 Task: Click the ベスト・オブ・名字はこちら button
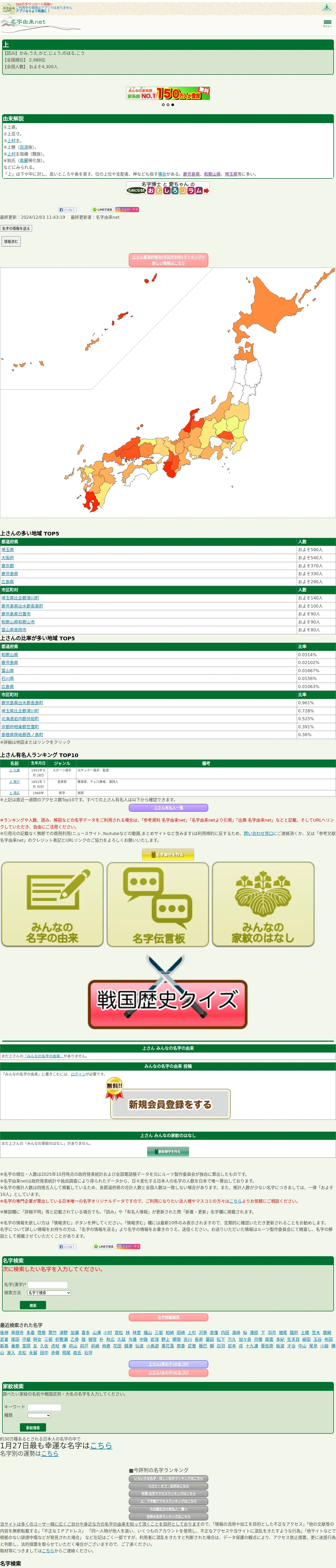(x=168, y=1486)
